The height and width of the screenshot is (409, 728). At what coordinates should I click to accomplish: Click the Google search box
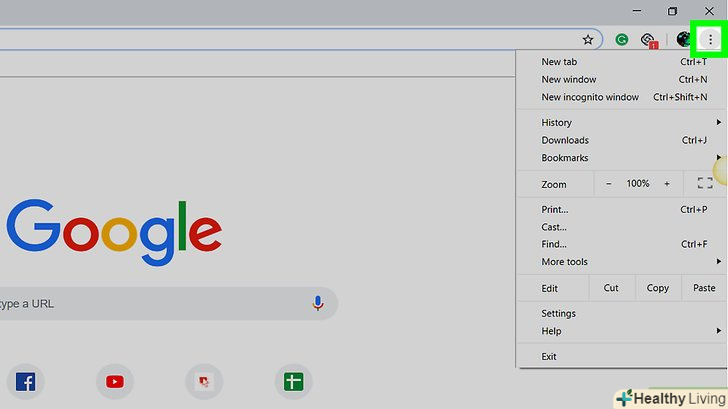pyautogui.click(x=167, y=304)
